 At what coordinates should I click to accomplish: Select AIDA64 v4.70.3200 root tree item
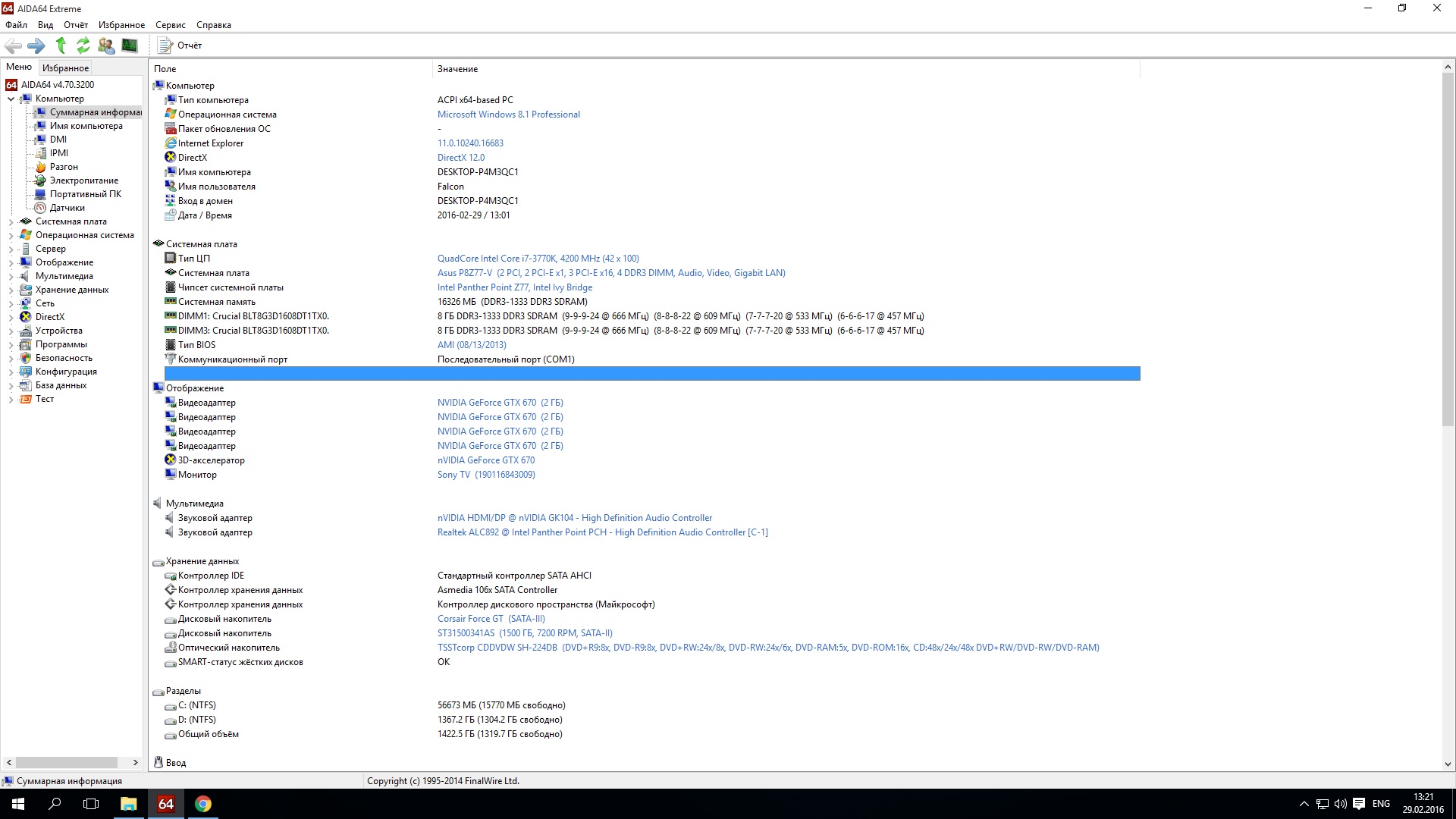(x=58, y=85)
